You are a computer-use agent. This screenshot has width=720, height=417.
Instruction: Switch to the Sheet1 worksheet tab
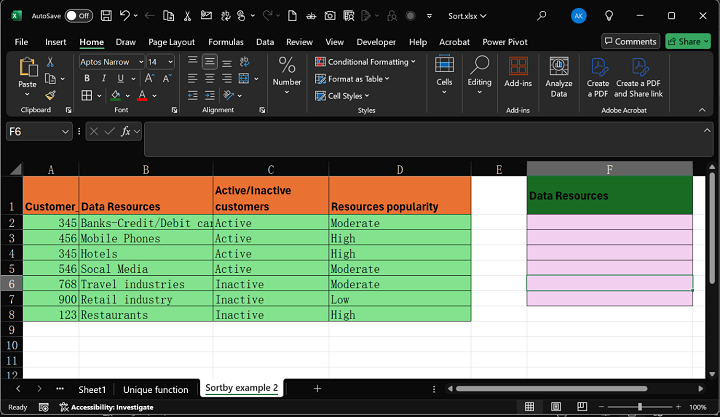pyautogui.click(x=92, y=388)
